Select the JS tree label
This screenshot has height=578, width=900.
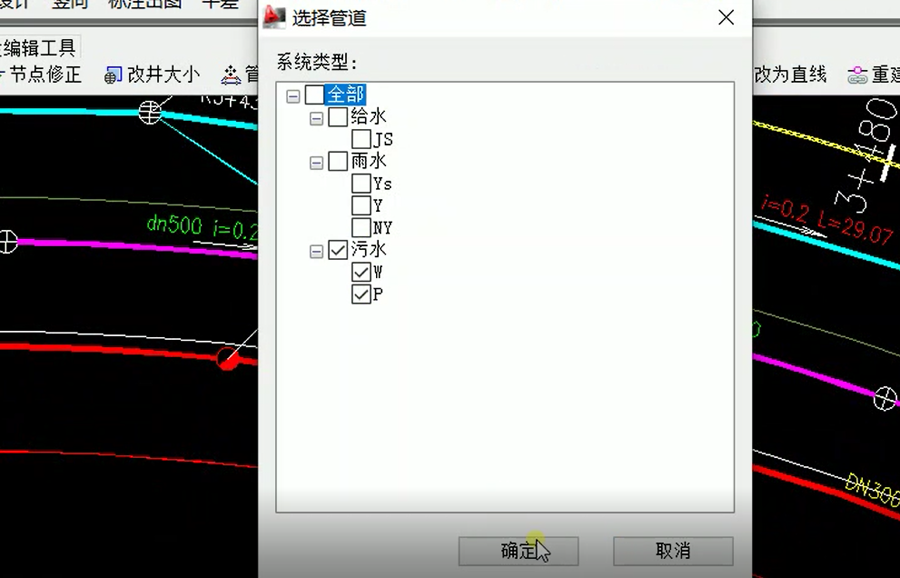click(x=383, y=139)
